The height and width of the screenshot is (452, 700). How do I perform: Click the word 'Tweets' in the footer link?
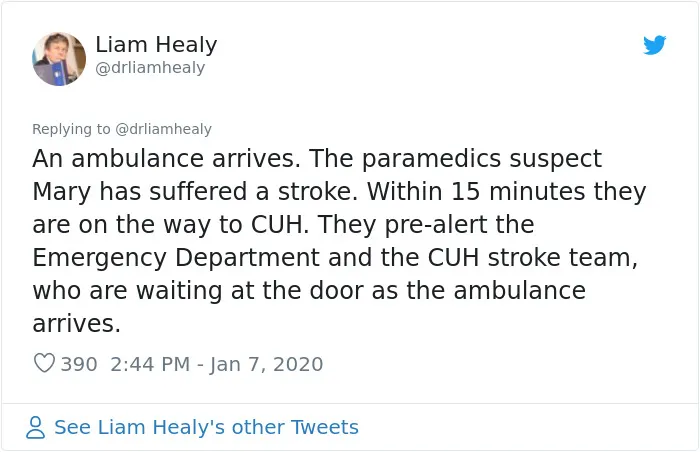point(325,427)
